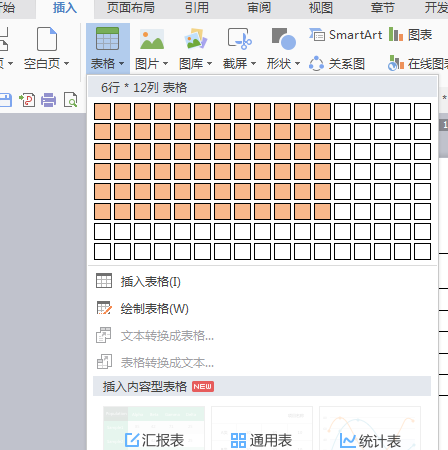Switch to the Review (审阅) tab
448x450 pixels.
[x=259, y=8]
